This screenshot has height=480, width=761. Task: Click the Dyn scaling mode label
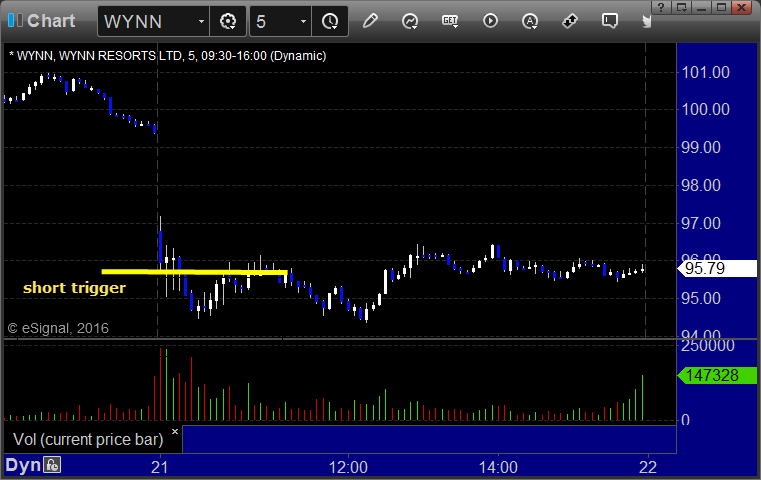pyautogui.click(x=23, y=465)
